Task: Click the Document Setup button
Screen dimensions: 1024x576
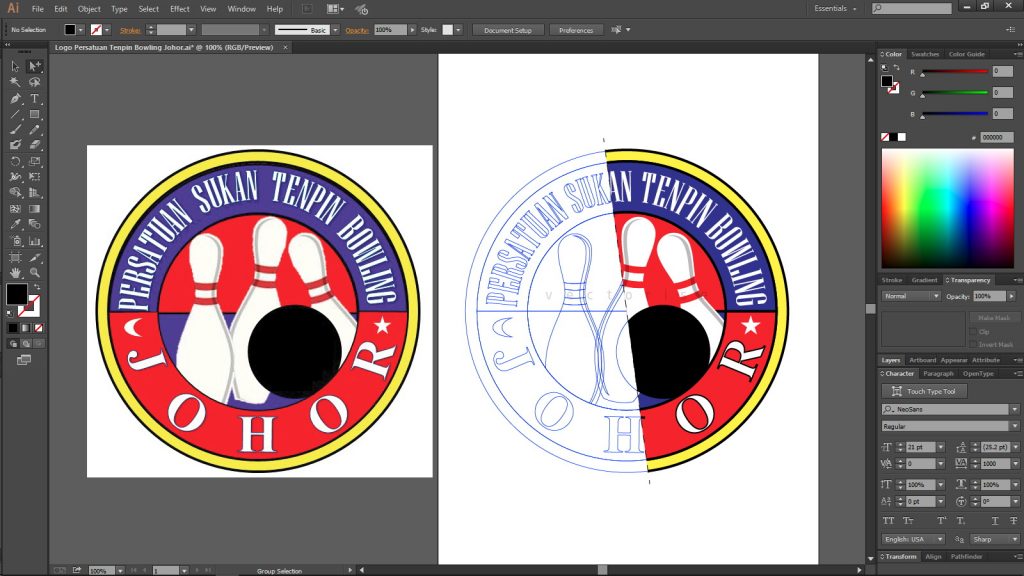Action: coord(507,30)
